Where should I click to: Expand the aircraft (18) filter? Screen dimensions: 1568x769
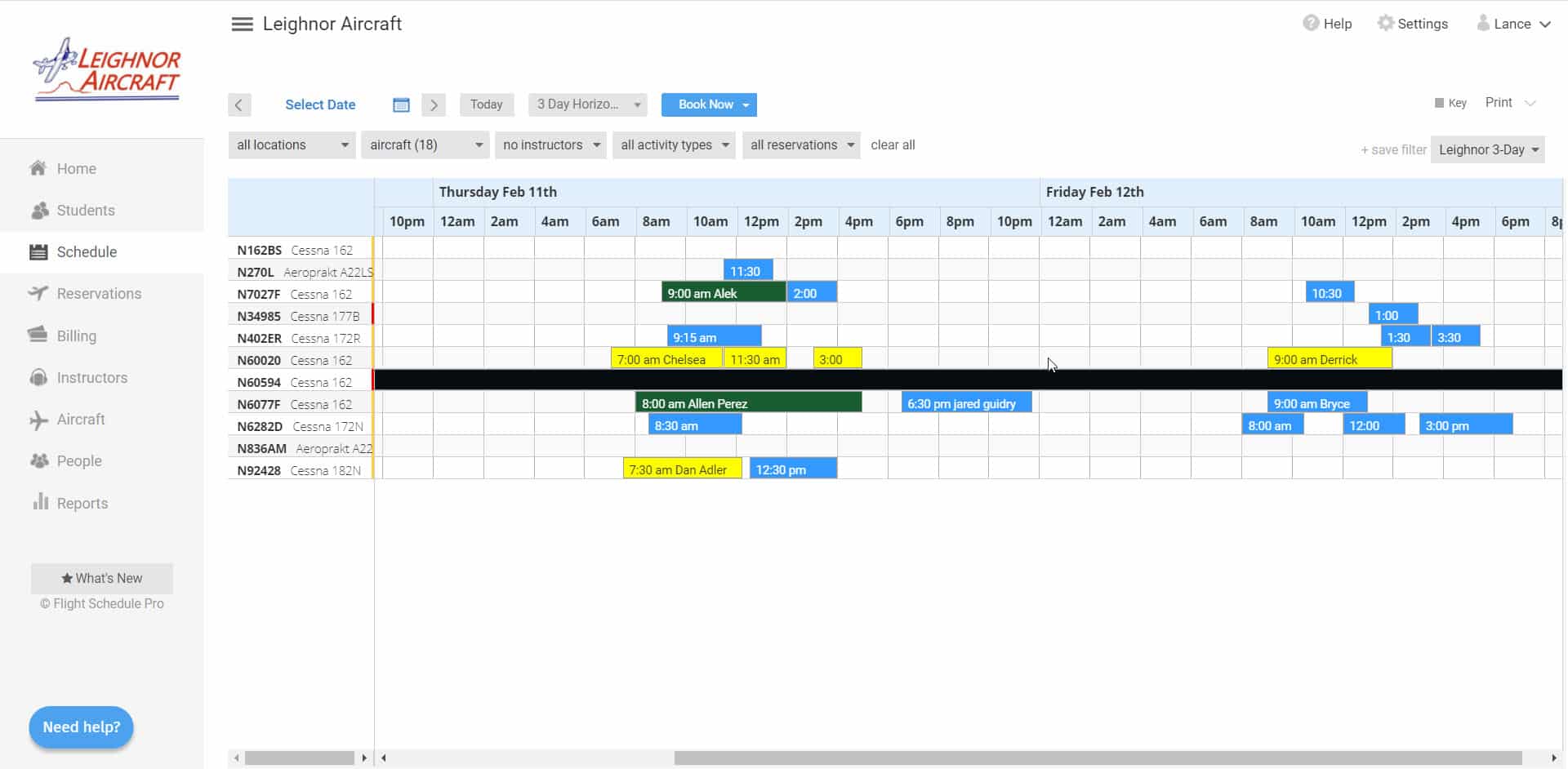click(425, 145)
